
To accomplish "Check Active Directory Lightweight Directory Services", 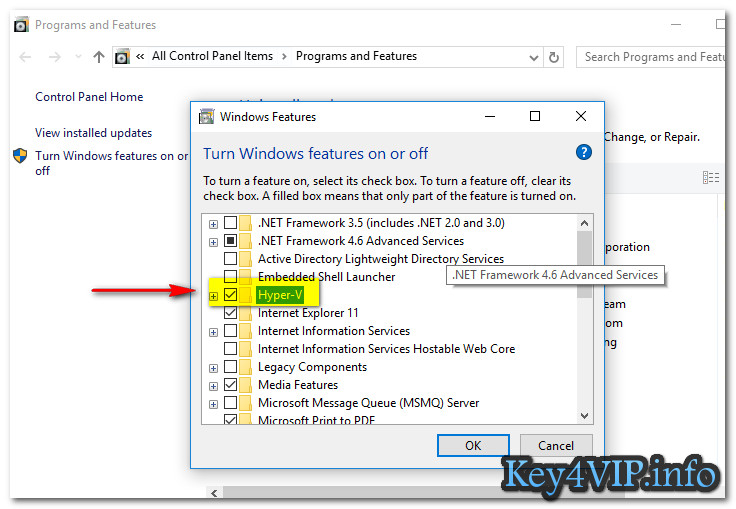I will tap(230, 258).
